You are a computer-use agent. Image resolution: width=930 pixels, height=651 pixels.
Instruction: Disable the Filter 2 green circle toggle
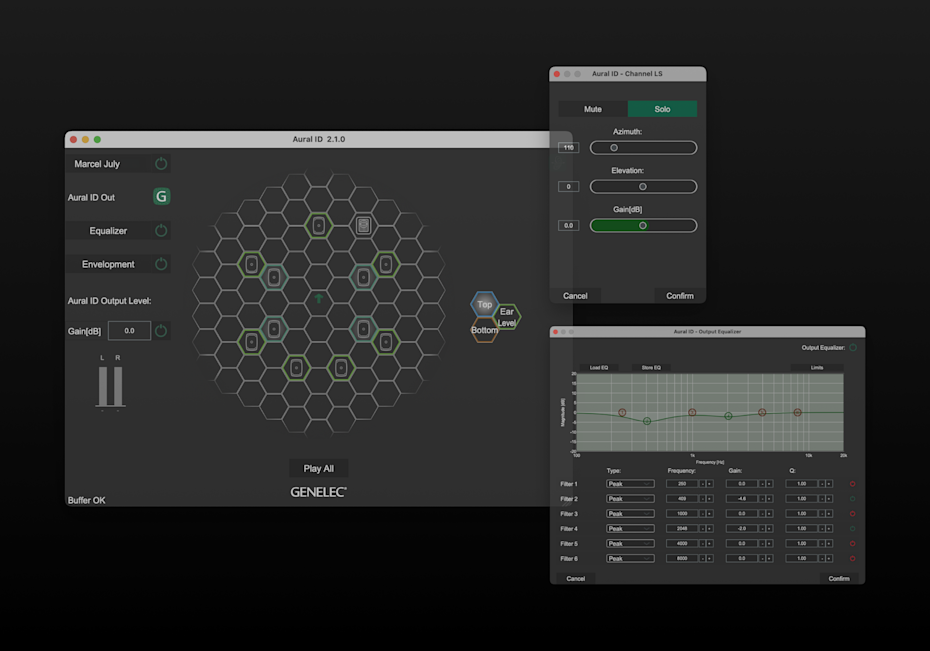pyautogui.click(x=852, y=499)
